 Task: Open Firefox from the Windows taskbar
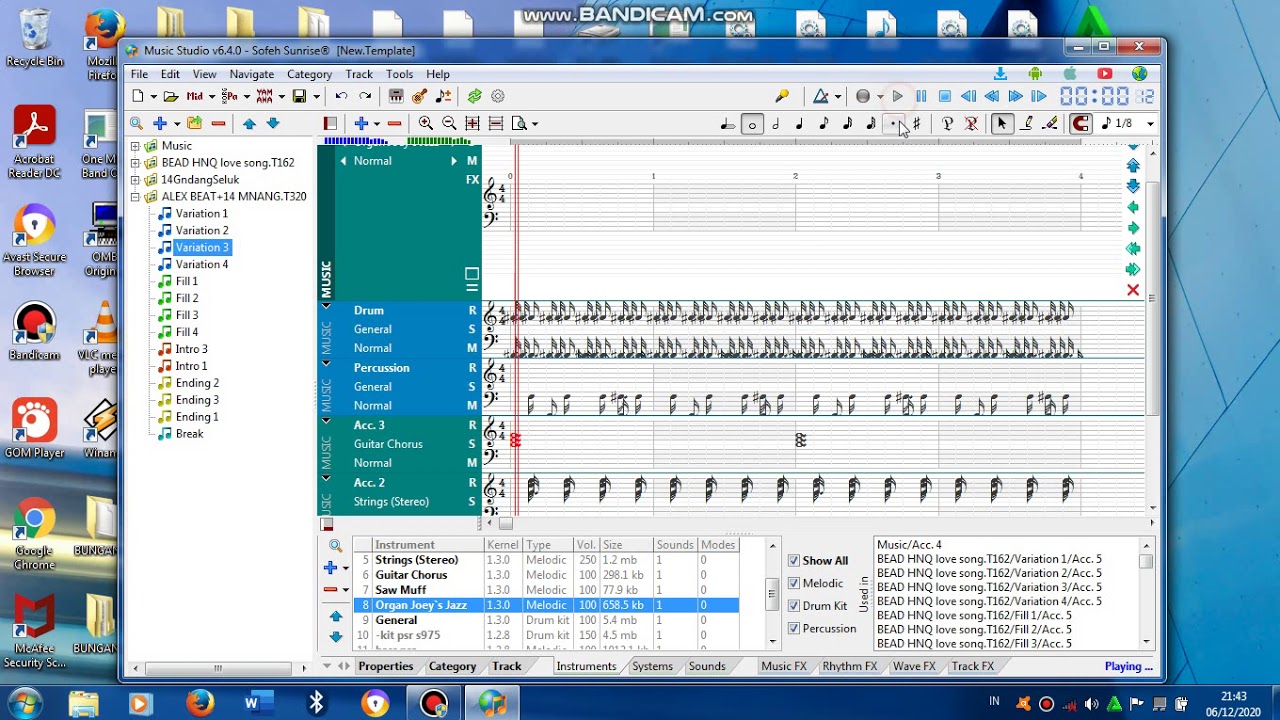click(200, 704)
